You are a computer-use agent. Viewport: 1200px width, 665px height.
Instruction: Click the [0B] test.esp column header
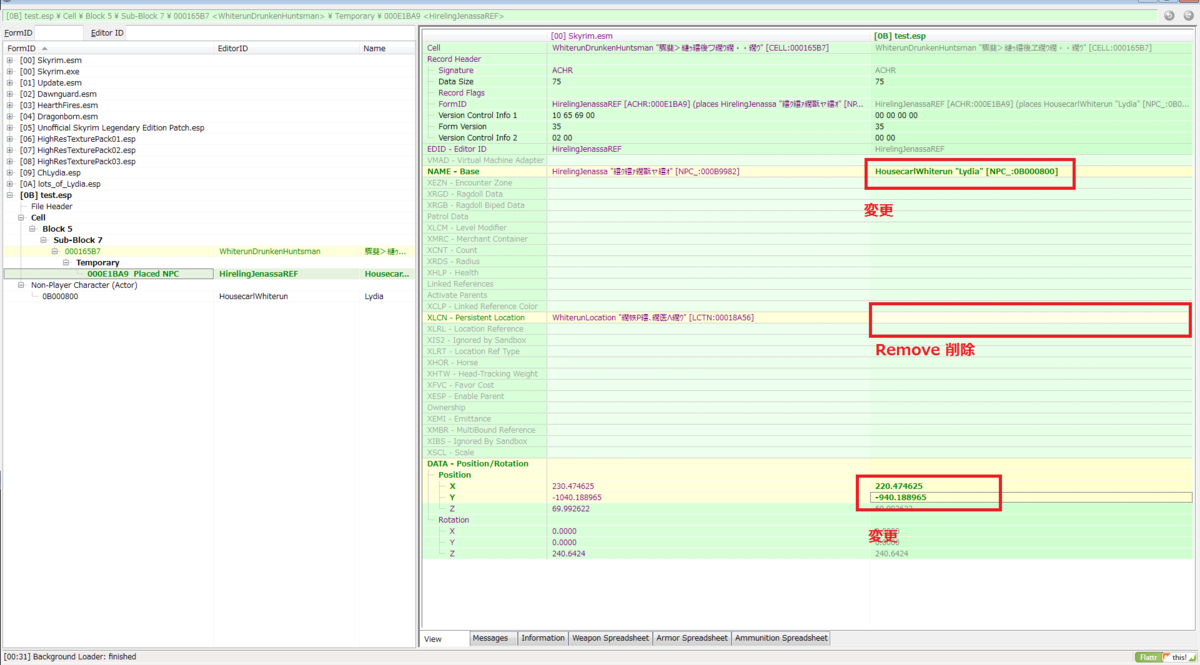[x=1033, y=36]
